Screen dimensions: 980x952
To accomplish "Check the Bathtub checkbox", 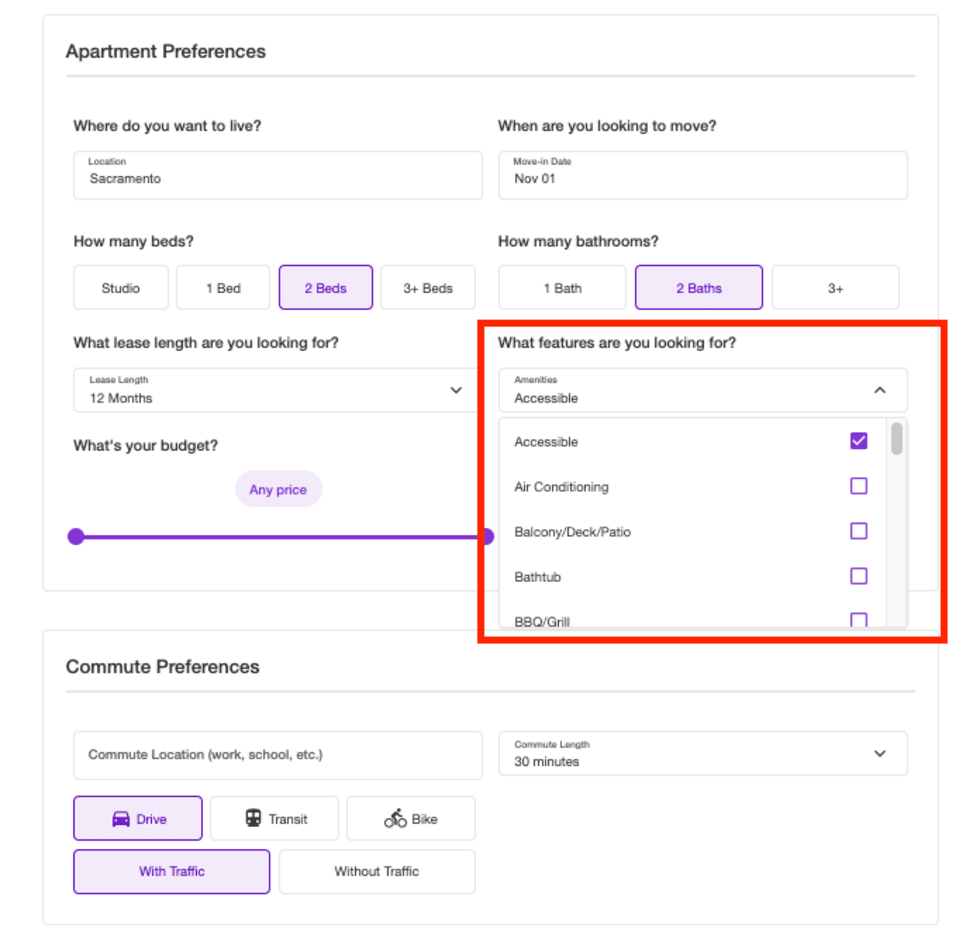I will [x=859, y=576].
